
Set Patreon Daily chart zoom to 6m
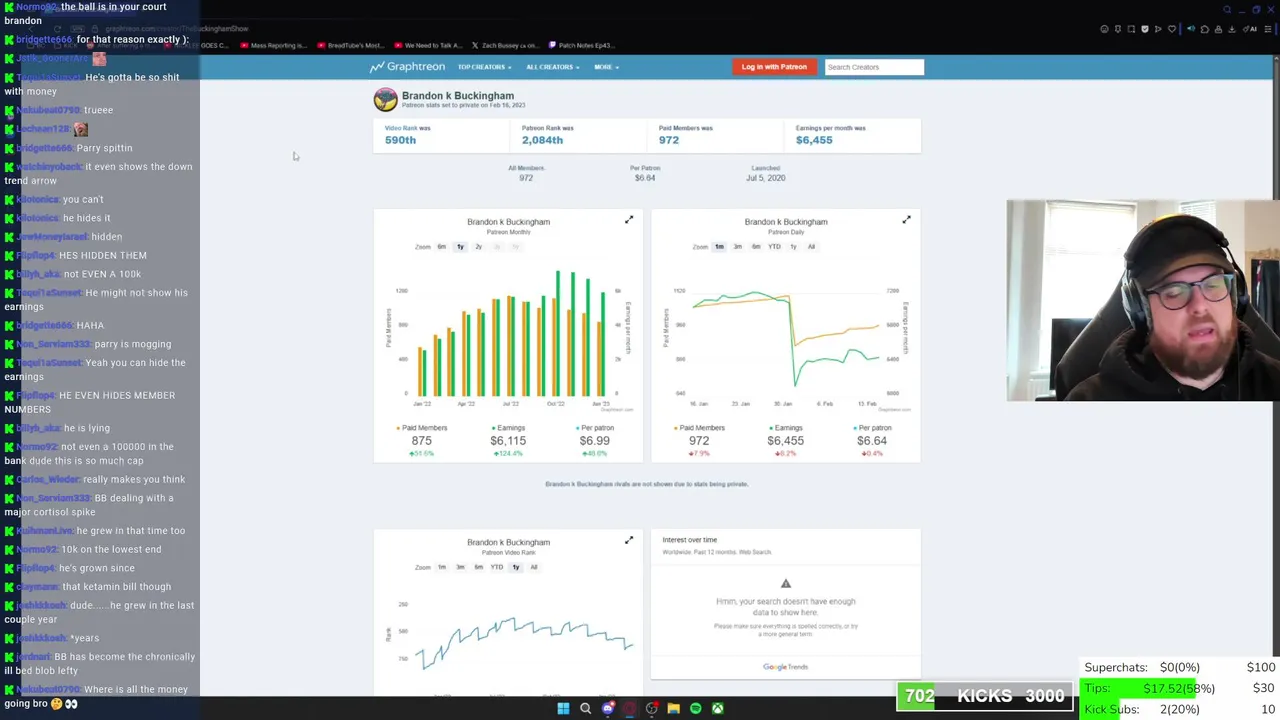[755, 246]
